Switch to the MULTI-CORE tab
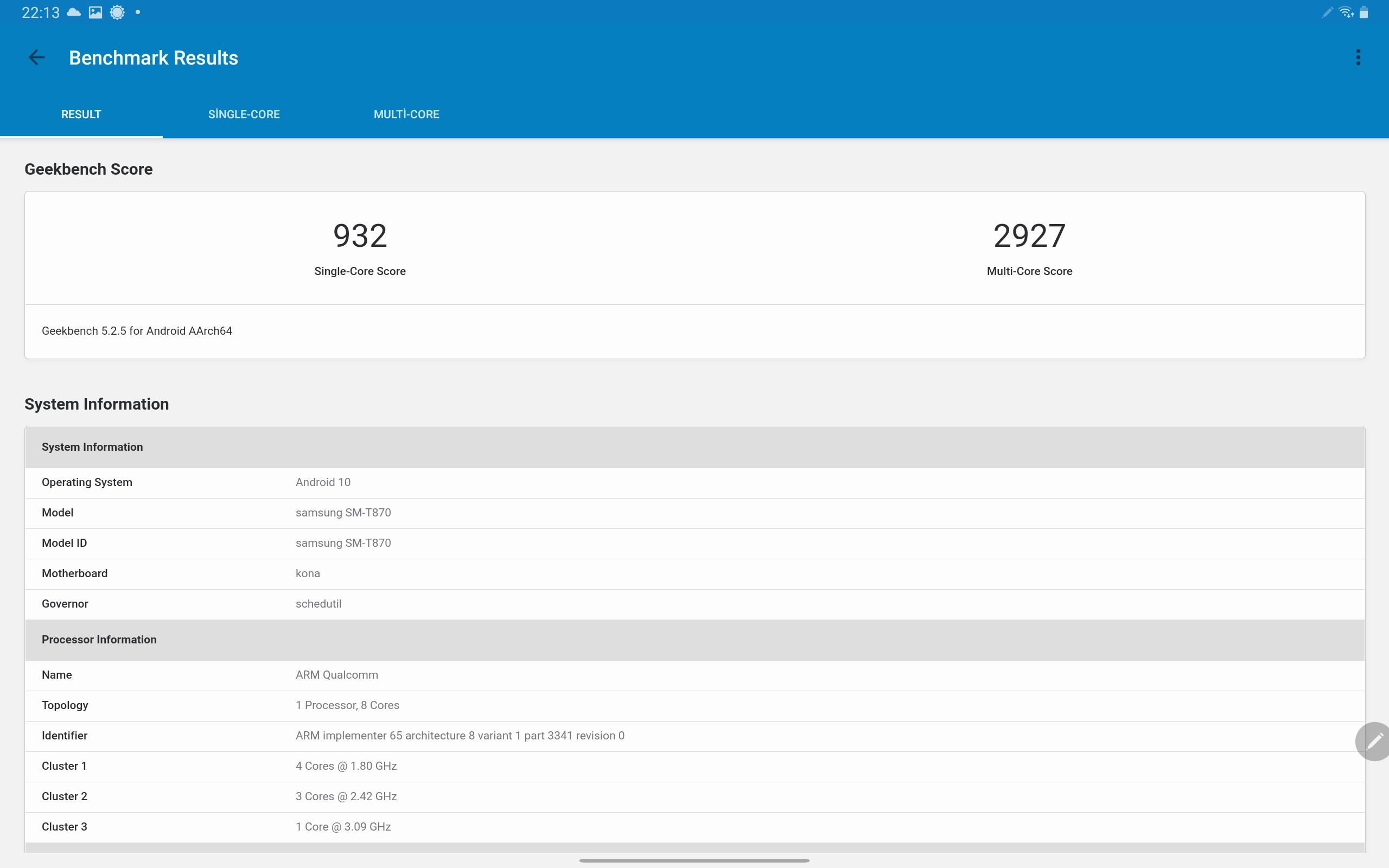This screenshot has width=1389, height=868. [x=406, y=114]
